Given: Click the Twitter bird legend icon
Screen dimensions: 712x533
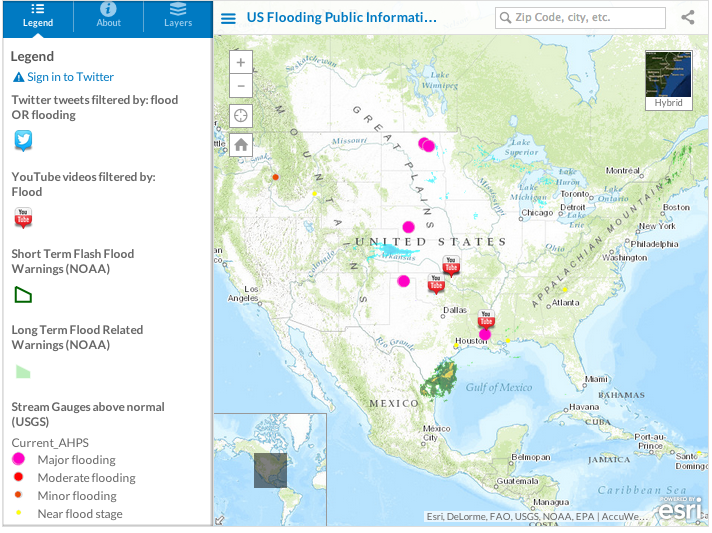Looking at the screenshot, I should point(24,141).
